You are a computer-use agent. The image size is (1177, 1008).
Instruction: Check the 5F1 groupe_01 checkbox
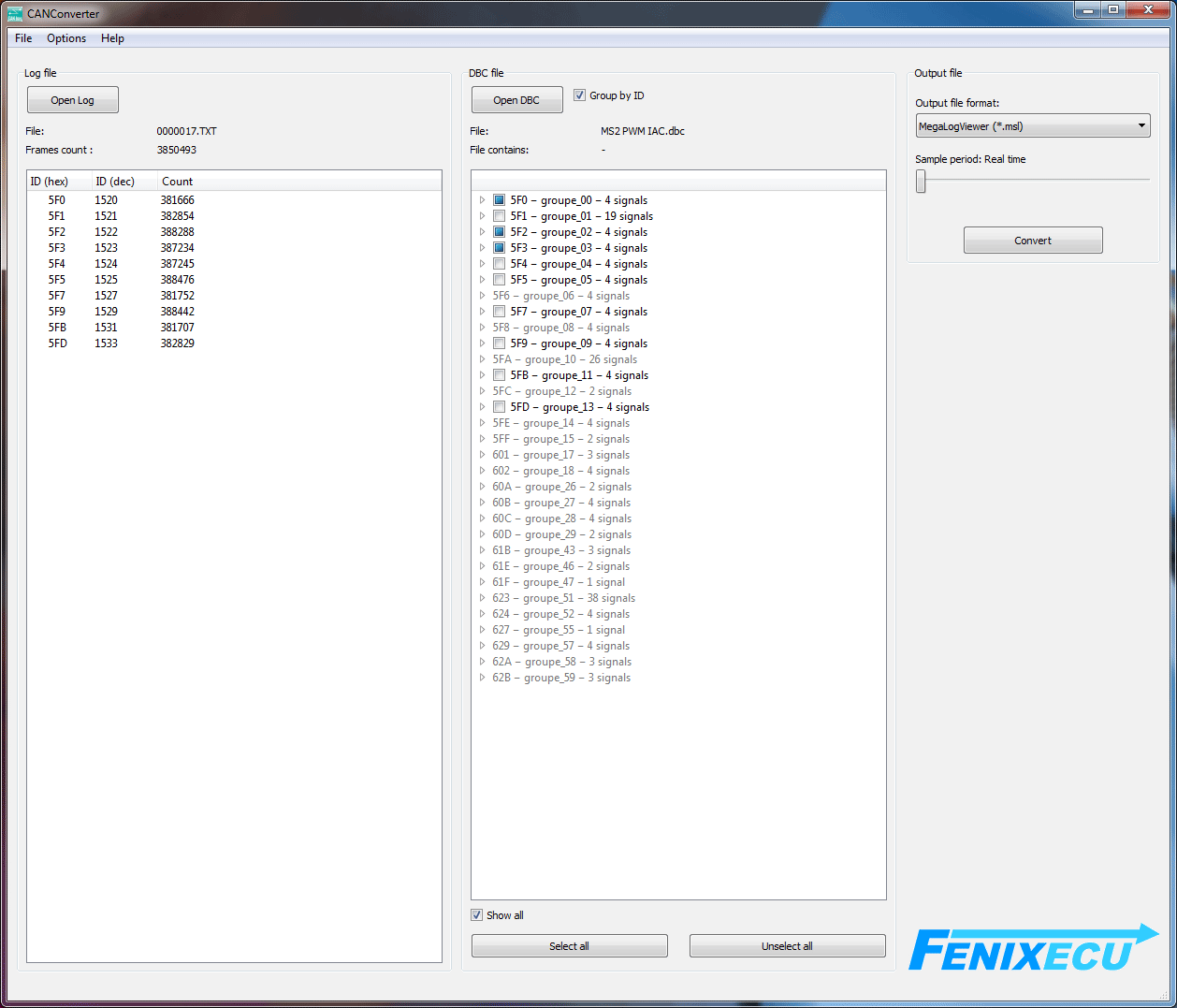click(x=500, y=216)
